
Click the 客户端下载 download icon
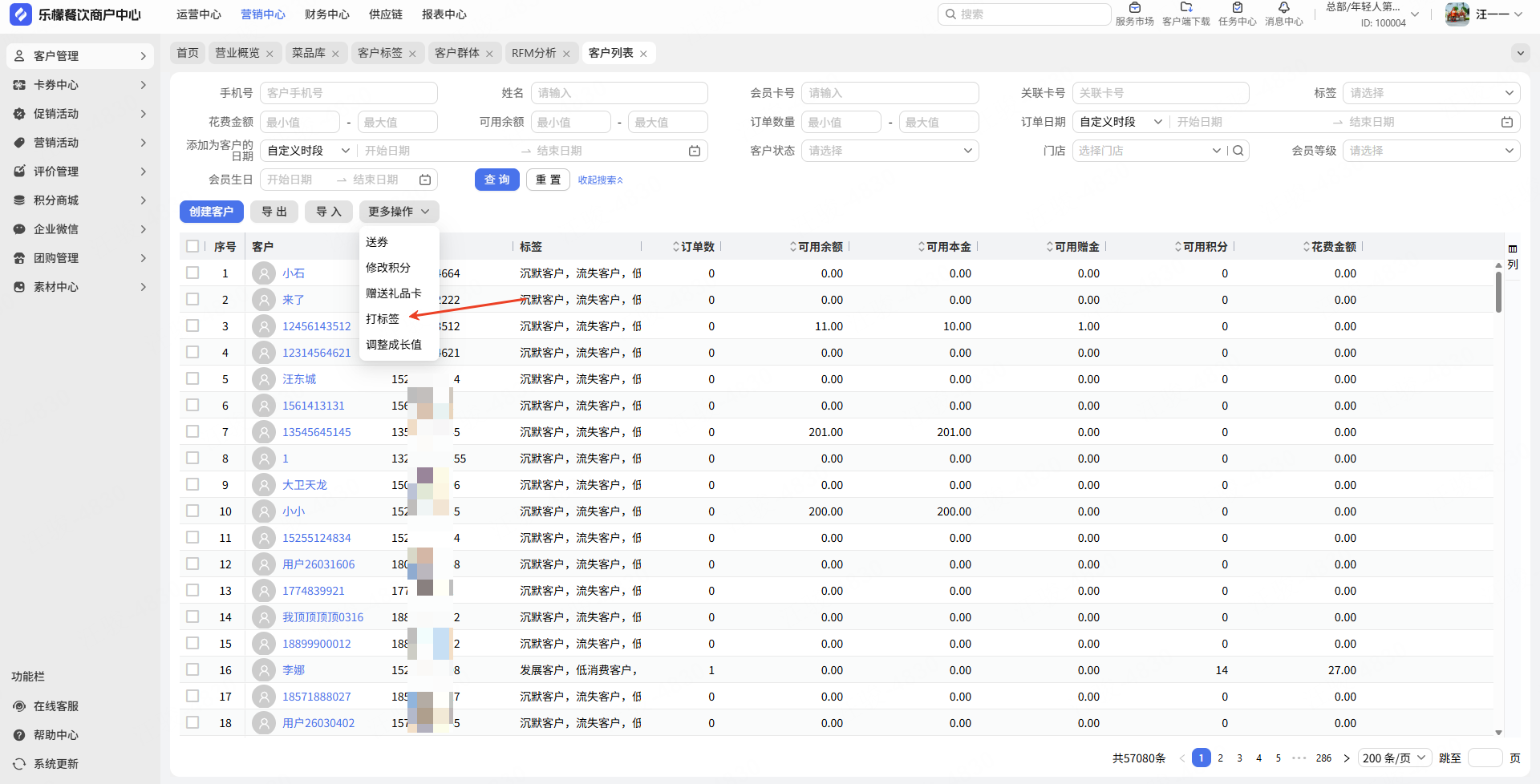click(1185, 9)
